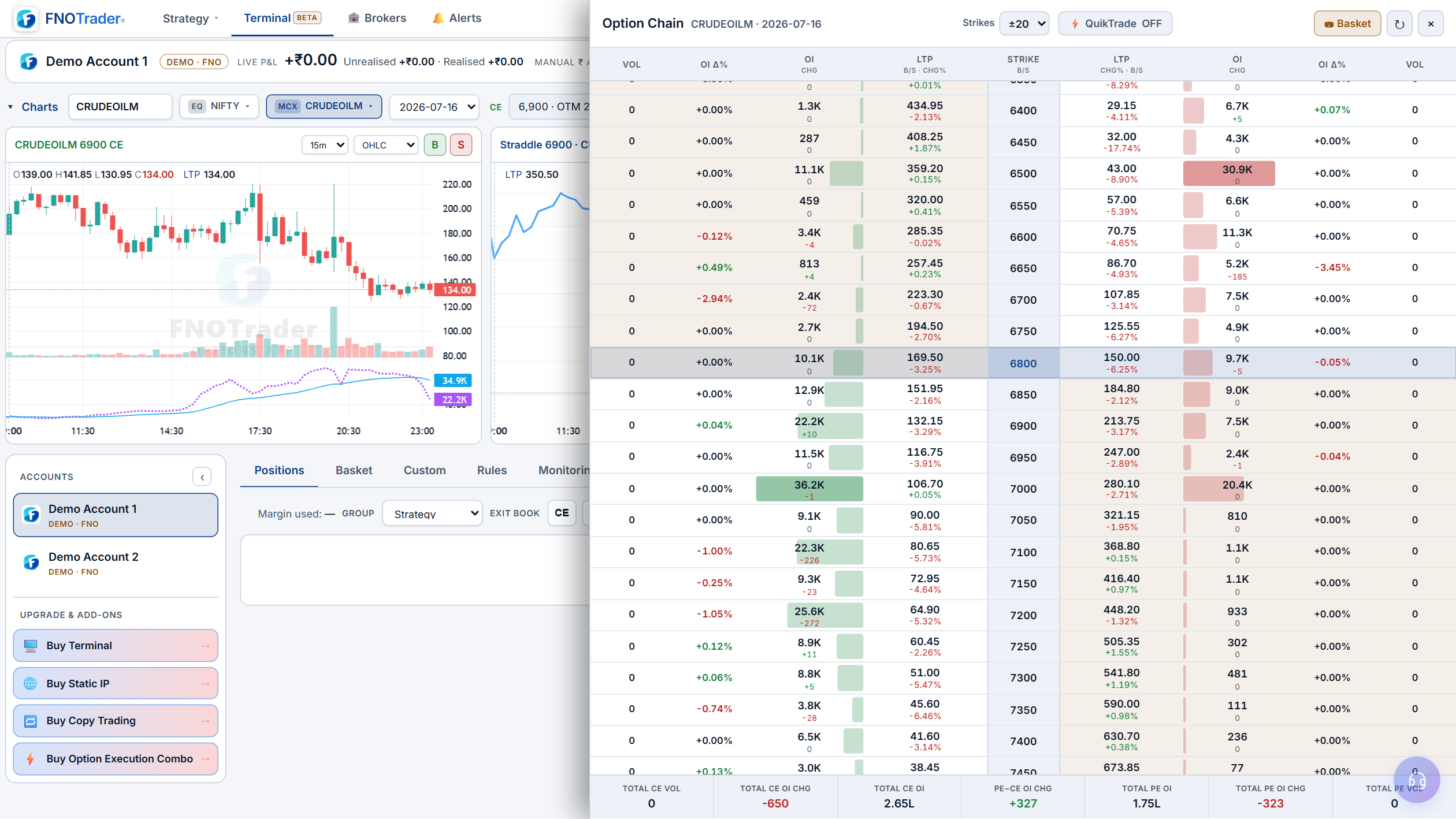
Task: Click the 134.00 red price tag
Action: tap(455, 290)
